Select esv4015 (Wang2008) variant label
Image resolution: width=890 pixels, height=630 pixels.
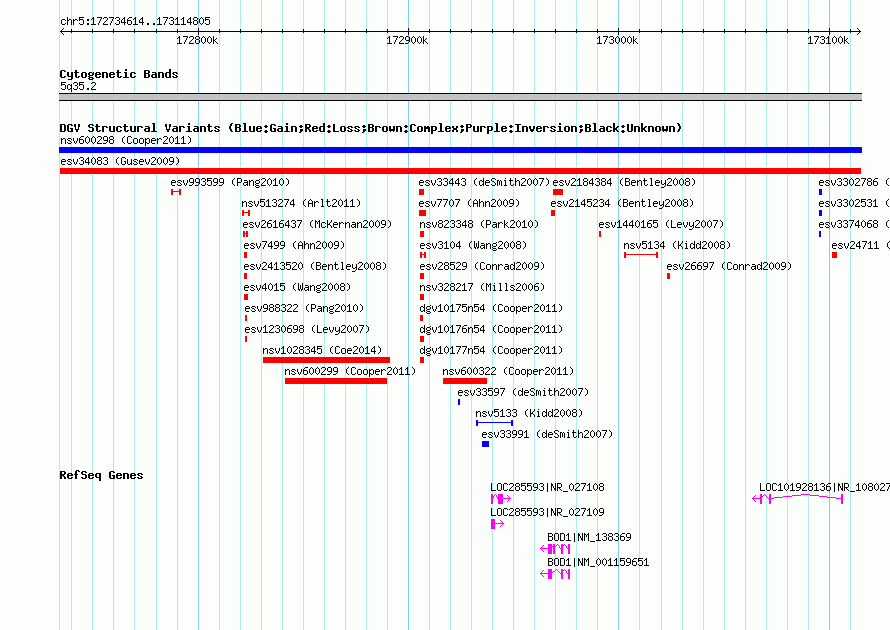click(x=297, y=287)
